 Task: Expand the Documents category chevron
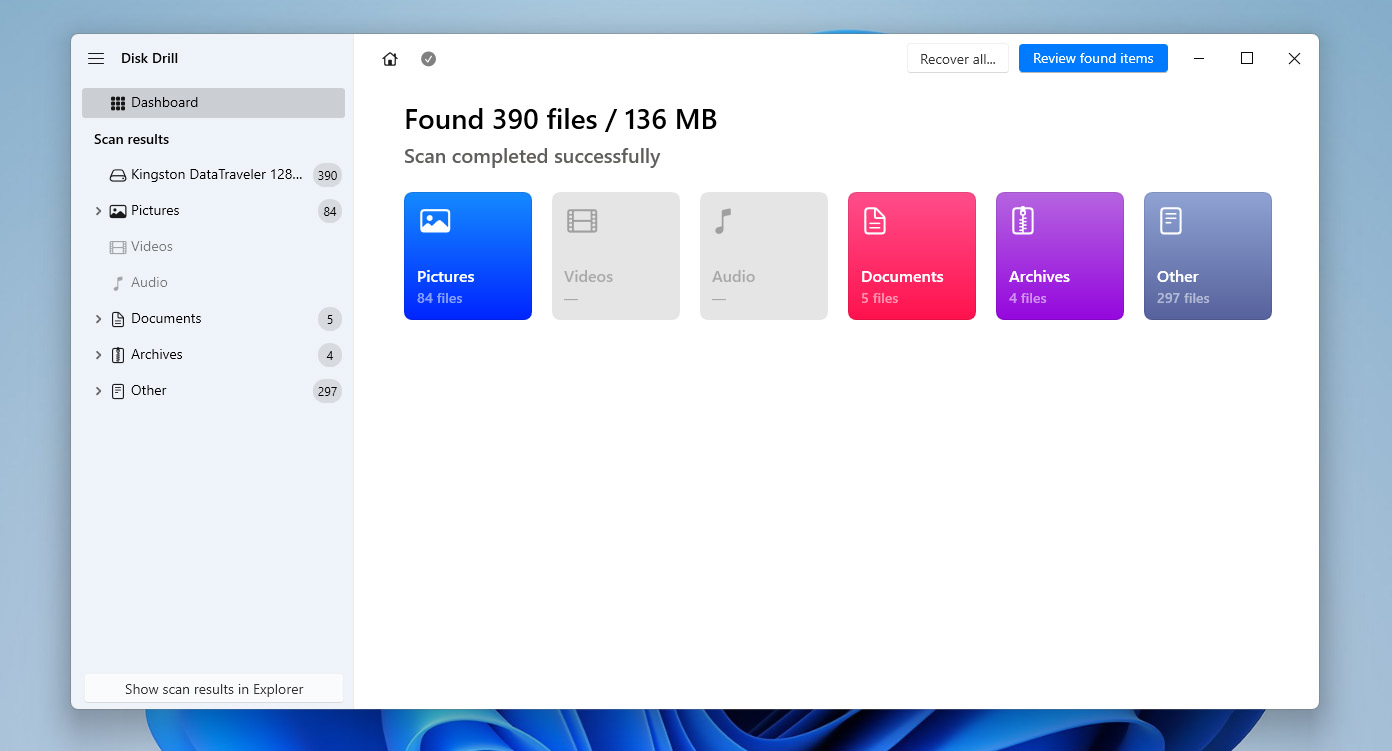coord(98,319)
